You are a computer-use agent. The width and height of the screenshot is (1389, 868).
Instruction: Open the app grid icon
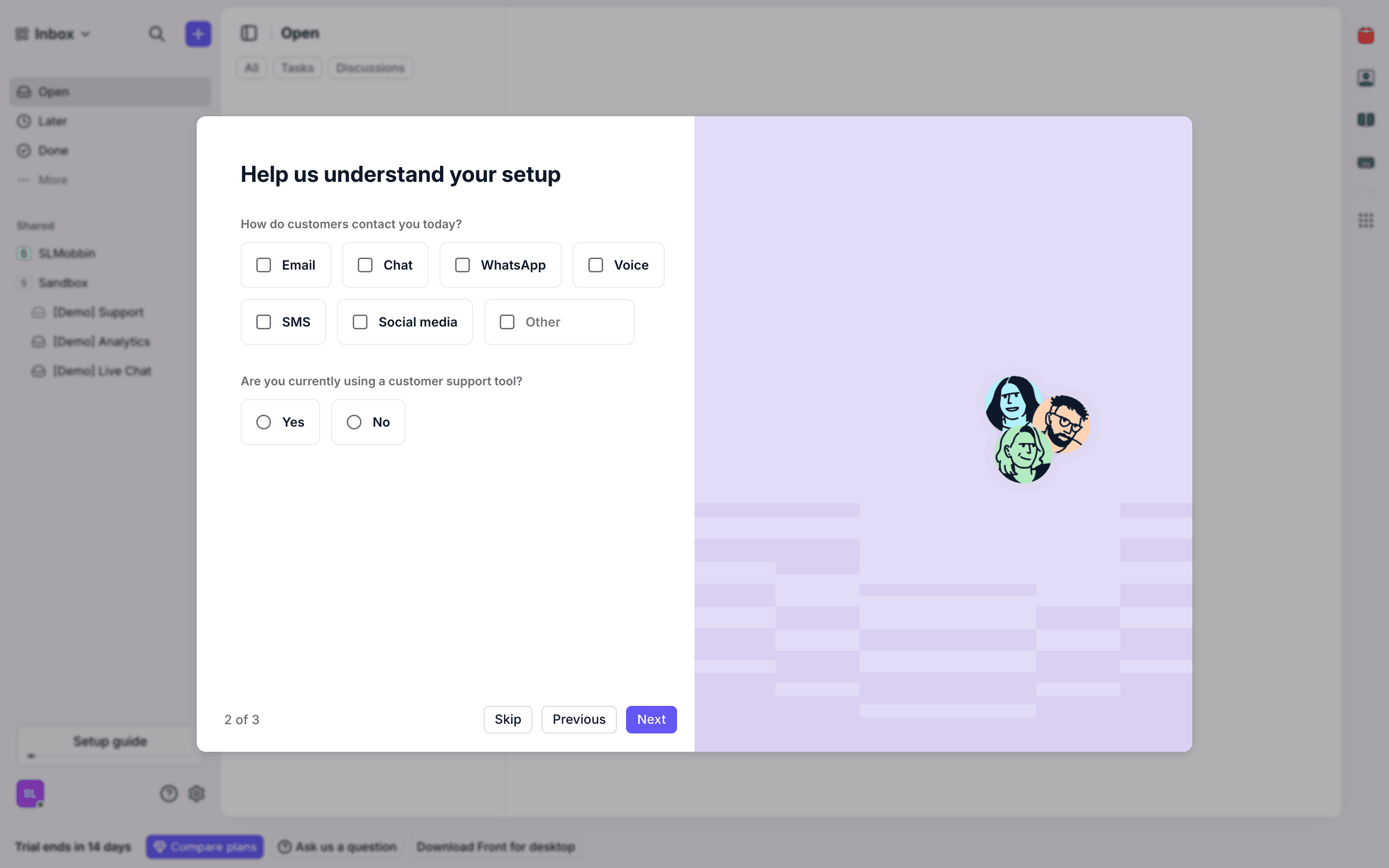[x=1366, y=220]
